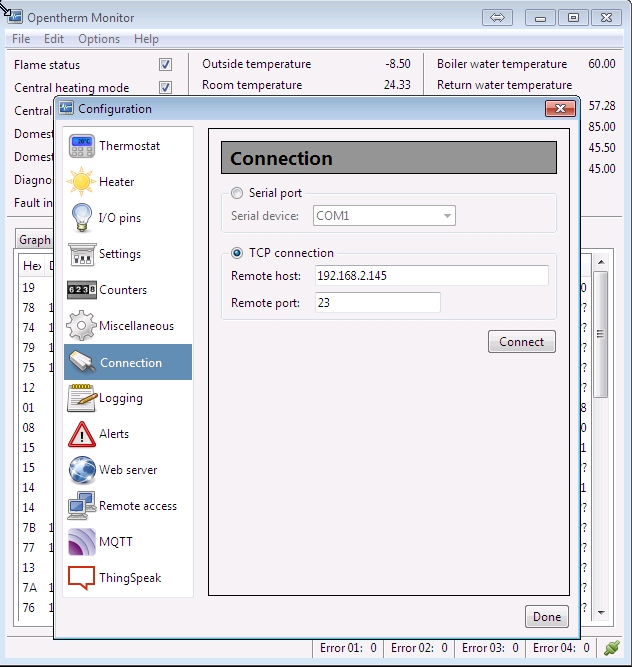Open the Thermostat configuration icon

82,146
